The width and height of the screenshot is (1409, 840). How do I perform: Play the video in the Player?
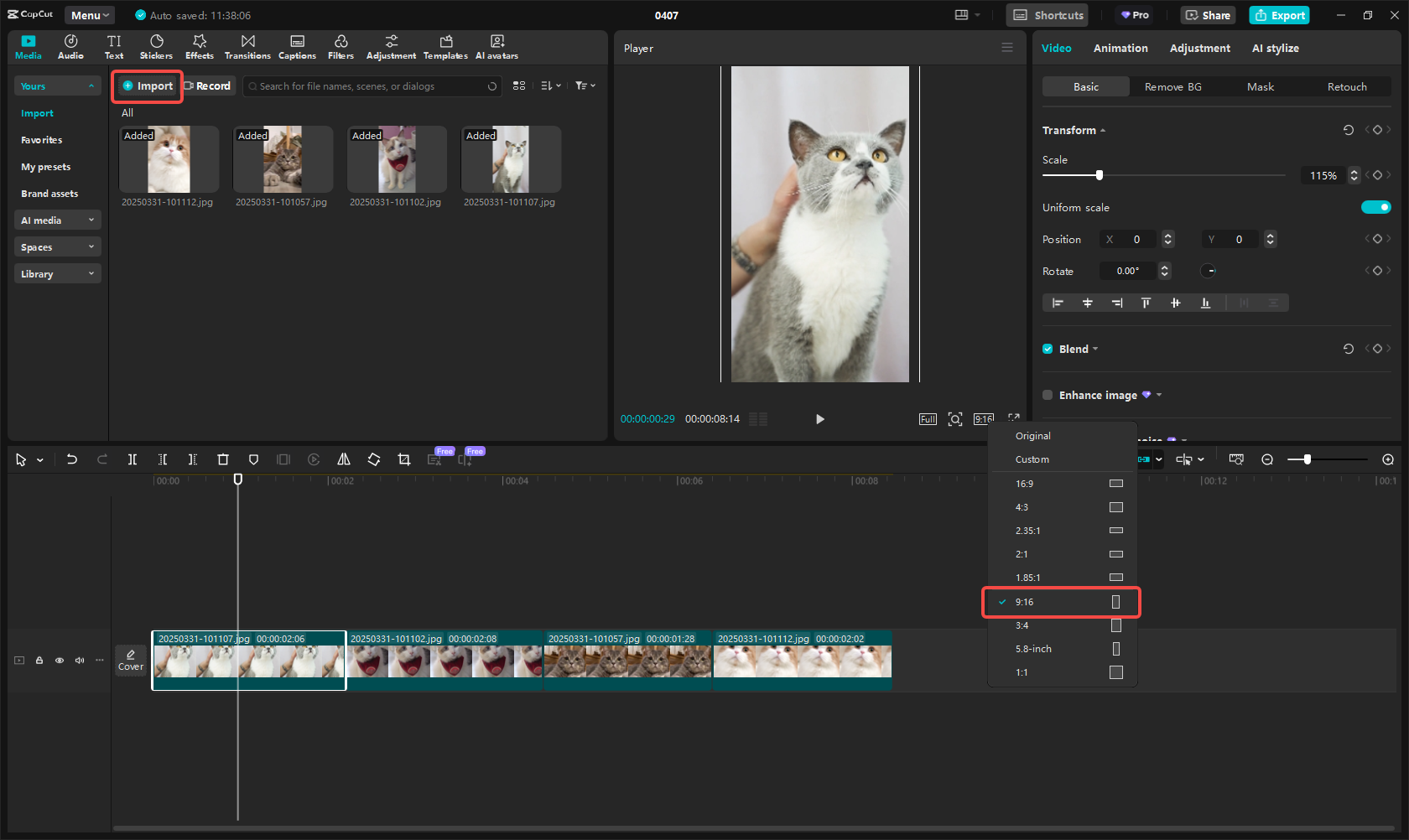click(x=820, y=419)
